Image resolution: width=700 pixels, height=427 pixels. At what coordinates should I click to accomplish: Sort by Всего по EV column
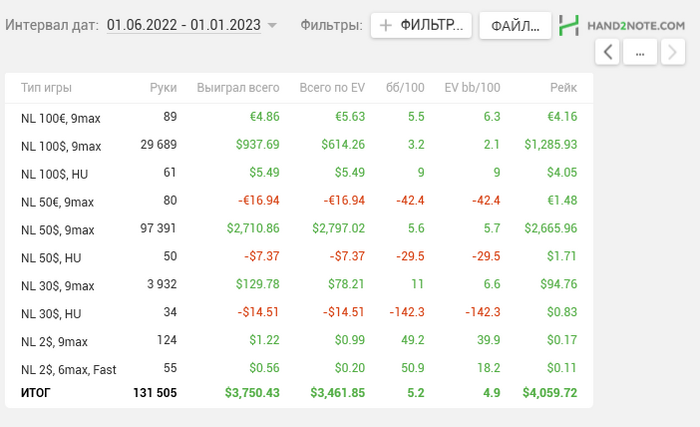(x=332, y=88)
